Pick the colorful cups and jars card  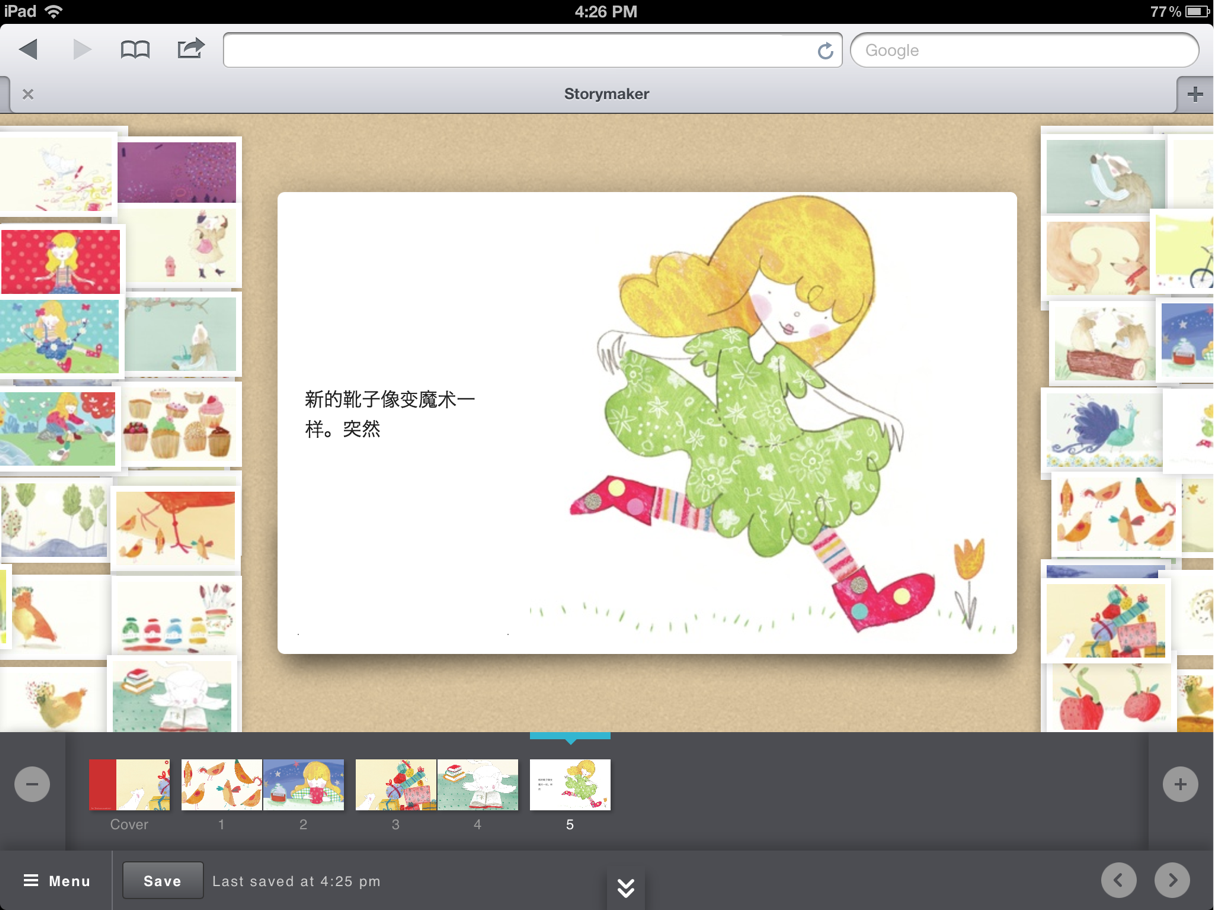point(176,617)
